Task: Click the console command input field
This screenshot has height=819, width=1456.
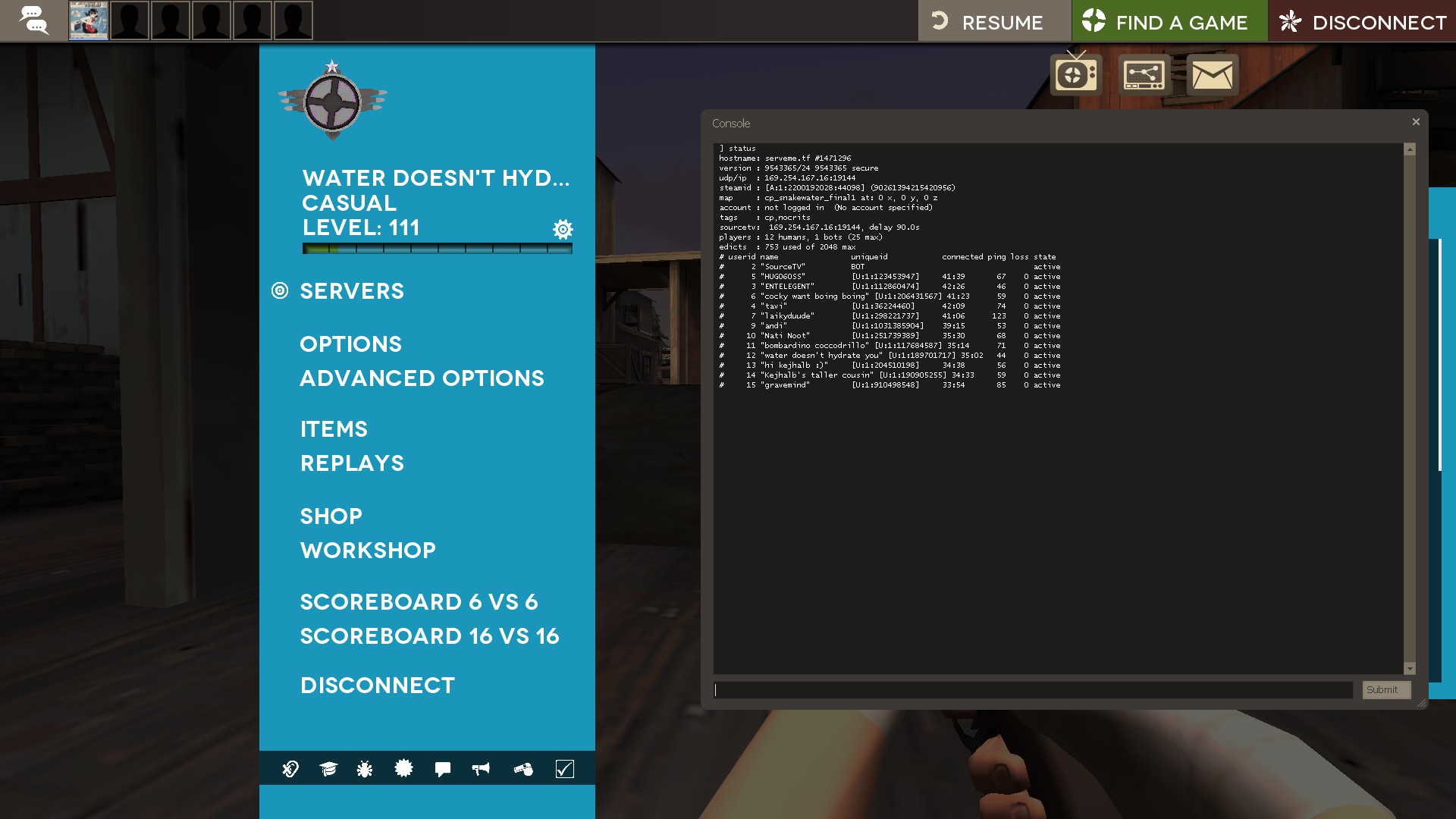Action: click(1033, 689)
